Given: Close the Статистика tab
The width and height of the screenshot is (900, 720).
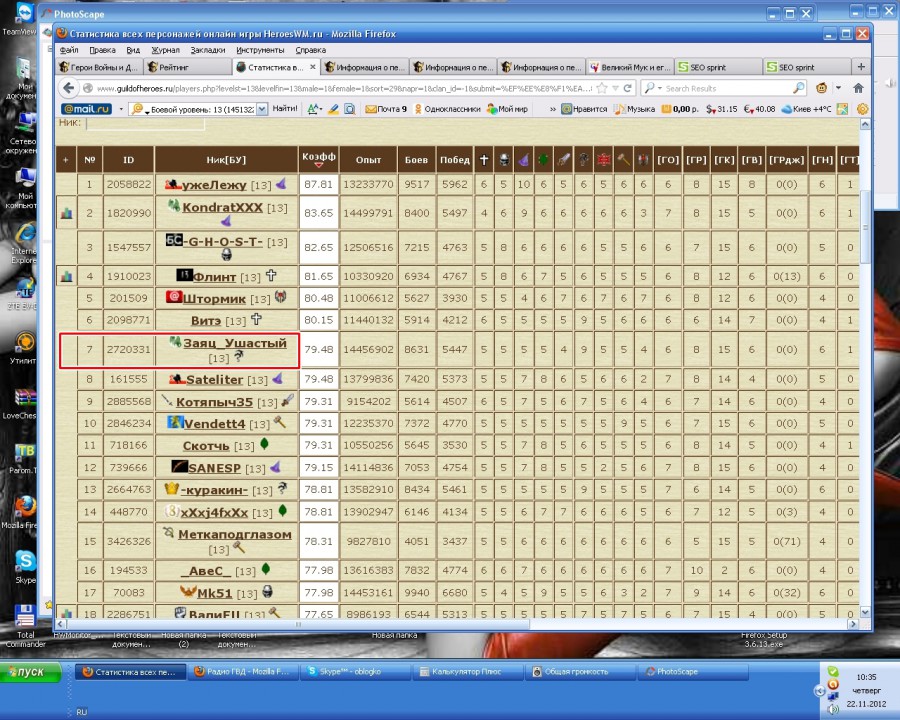Looking at the screenshot, I should tap(313, 67).
